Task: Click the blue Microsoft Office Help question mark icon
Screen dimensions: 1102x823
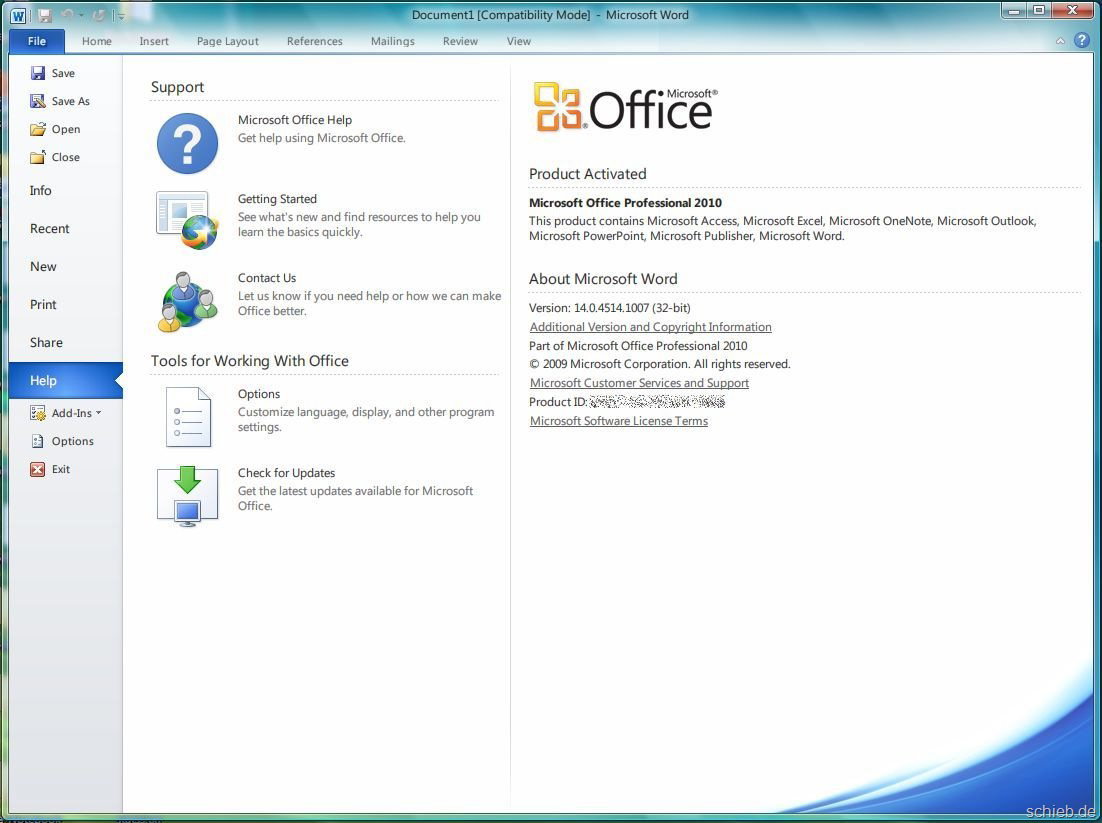Action: click(x=187, y=143)
